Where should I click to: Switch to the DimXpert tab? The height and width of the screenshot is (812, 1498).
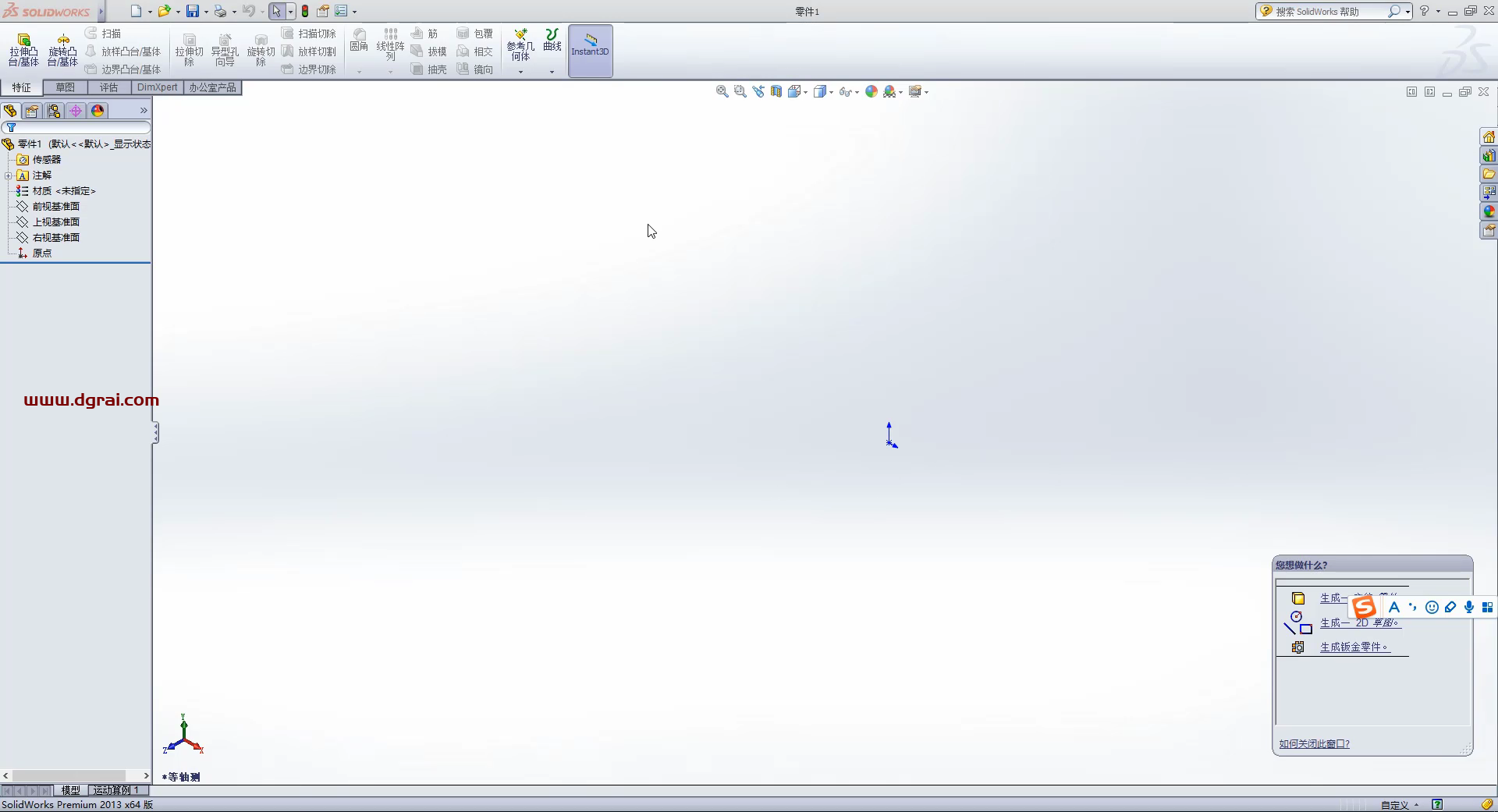[158, 87]
